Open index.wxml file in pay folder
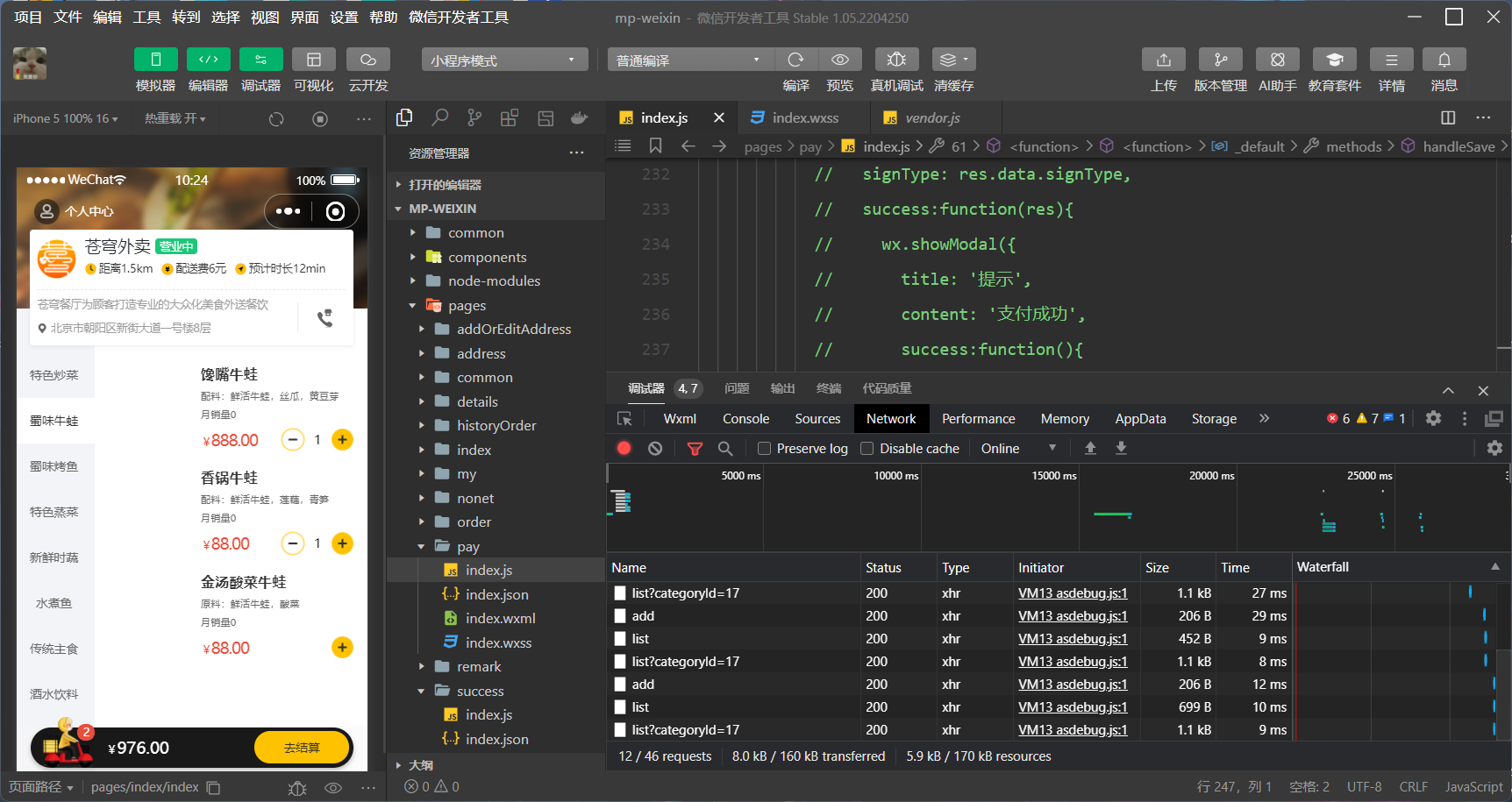 click(500, 618)
